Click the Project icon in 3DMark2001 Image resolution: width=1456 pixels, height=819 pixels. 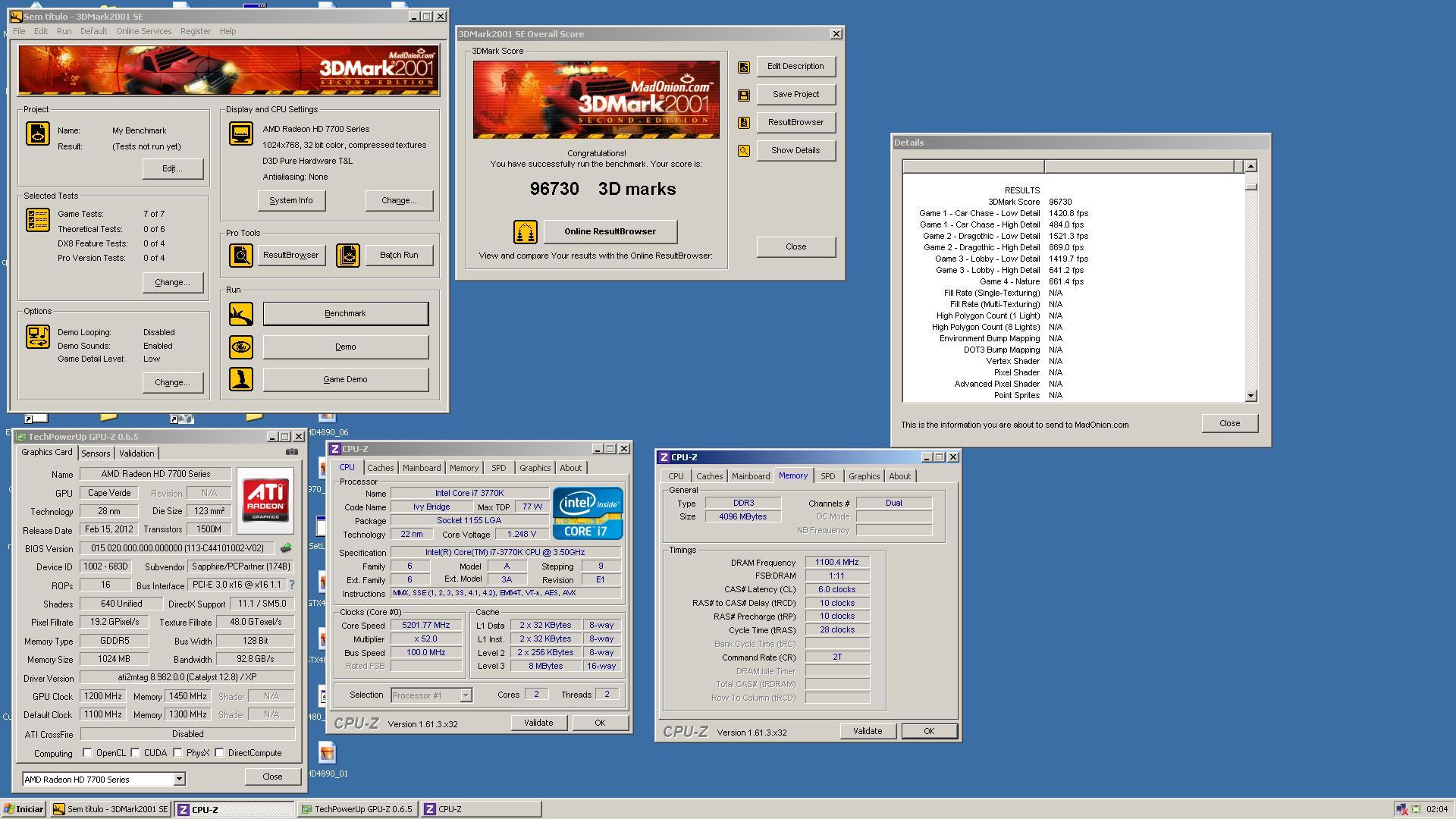pos(38,133)
